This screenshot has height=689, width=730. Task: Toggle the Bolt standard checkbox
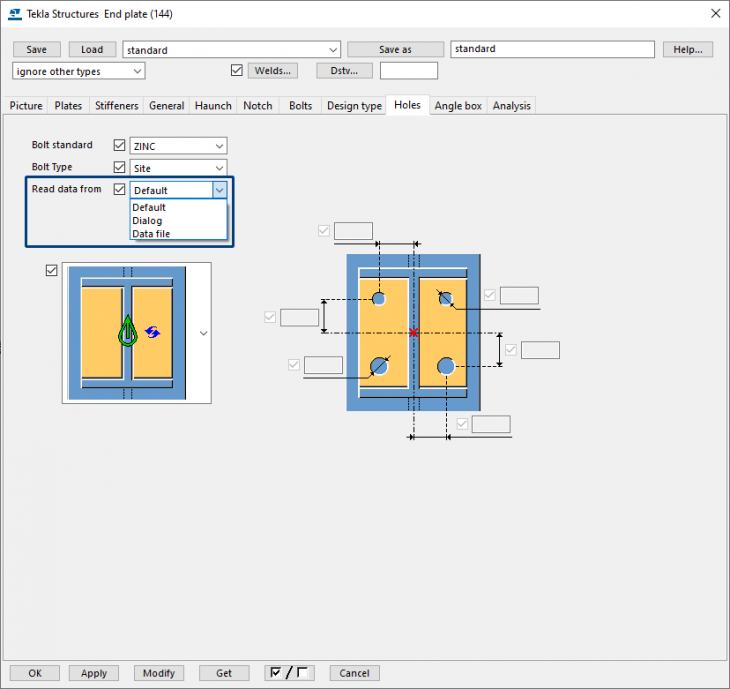[119, 145]
